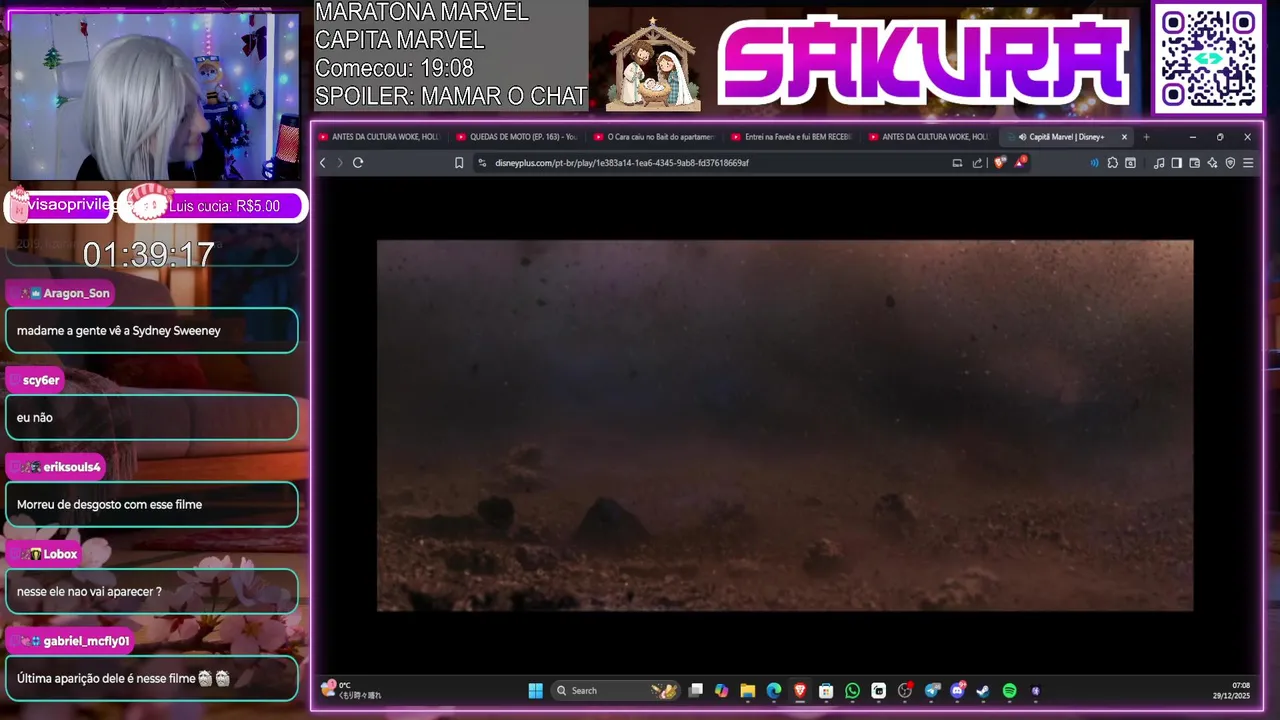The width and height of the screenshot is (1280, 720).
Task: Open the browser extensions puzzle icon
Action: [1112, 163]
